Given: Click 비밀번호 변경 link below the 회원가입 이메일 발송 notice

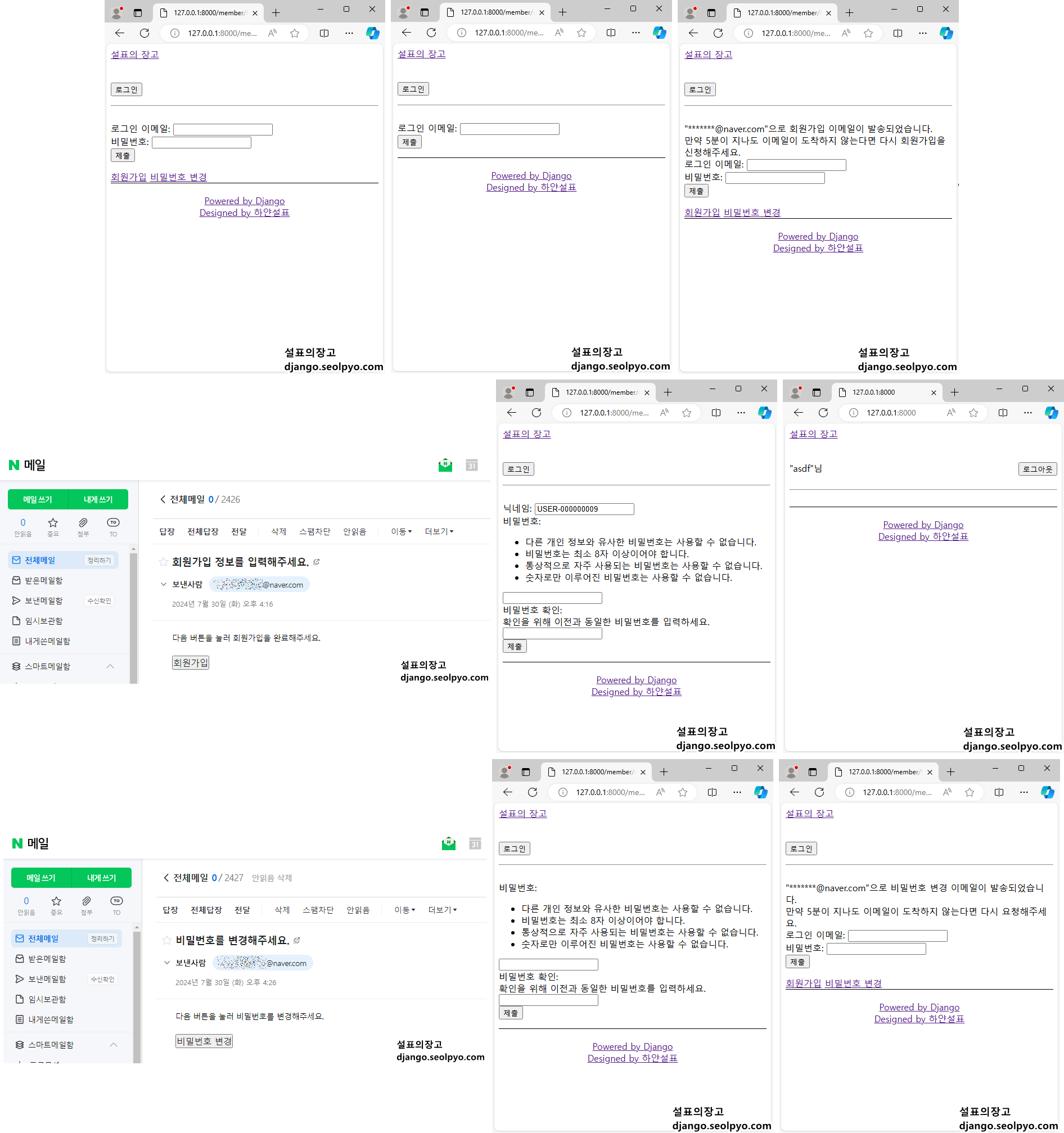Looking at the screenshot, I should (752, 212).
